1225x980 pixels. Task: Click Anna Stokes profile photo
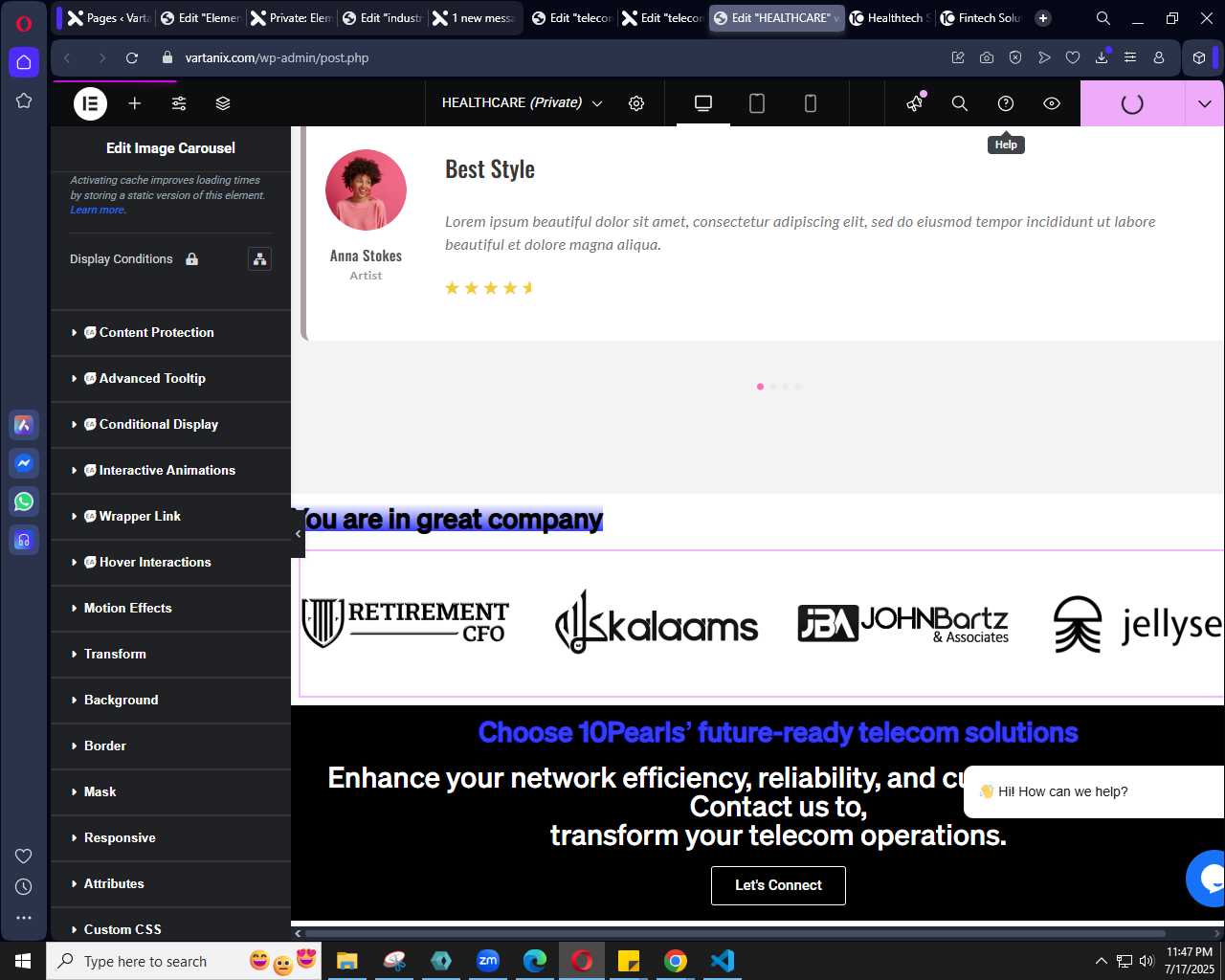[366, 189]
